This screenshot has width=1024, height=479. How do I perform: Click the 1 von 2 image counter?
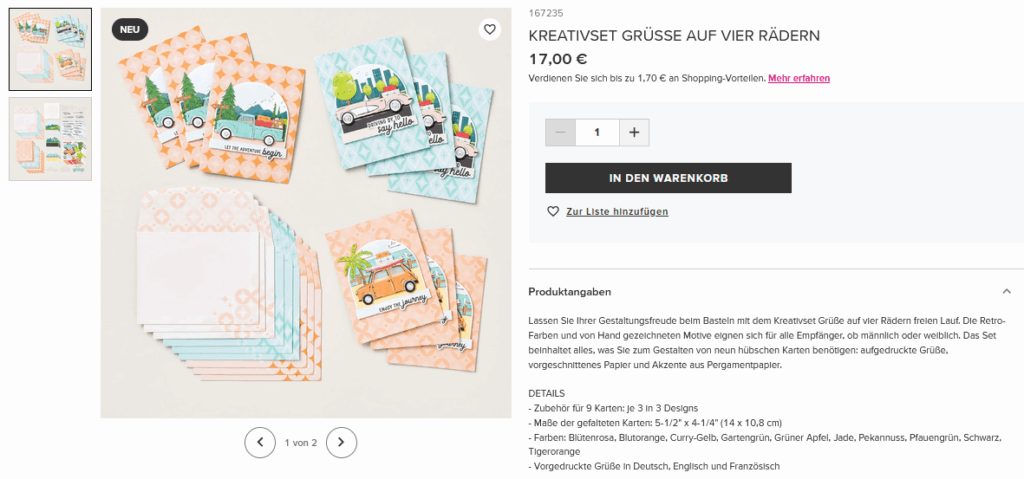[x=300, y=442]
